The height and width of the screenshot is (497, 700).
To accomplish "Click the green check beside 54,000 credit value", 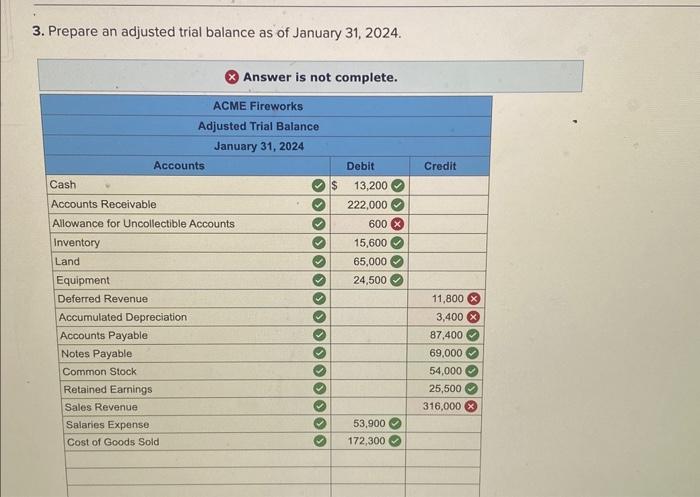I will (x=471, y=371).
